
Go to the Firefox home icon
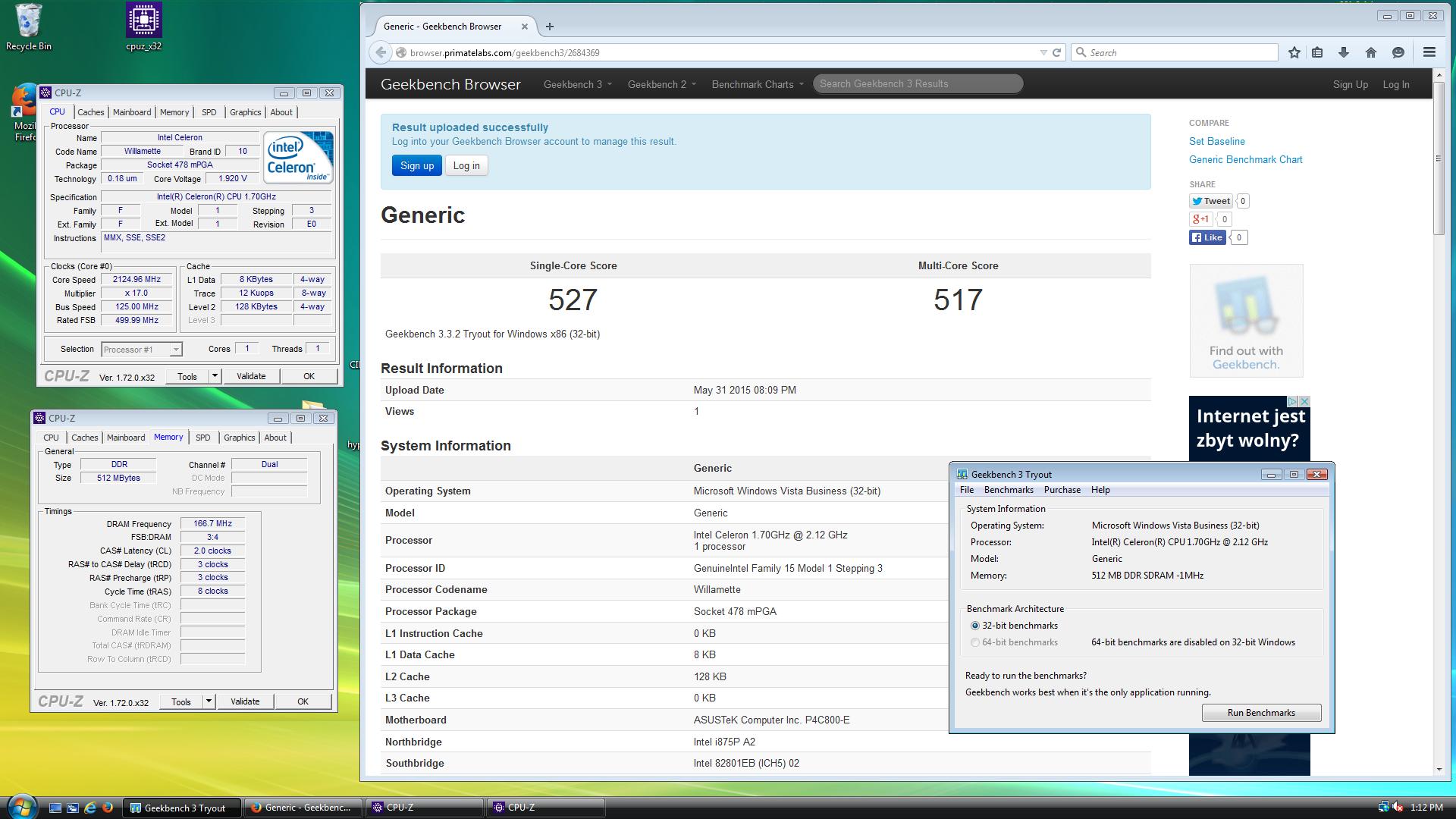pos(1370,52)
